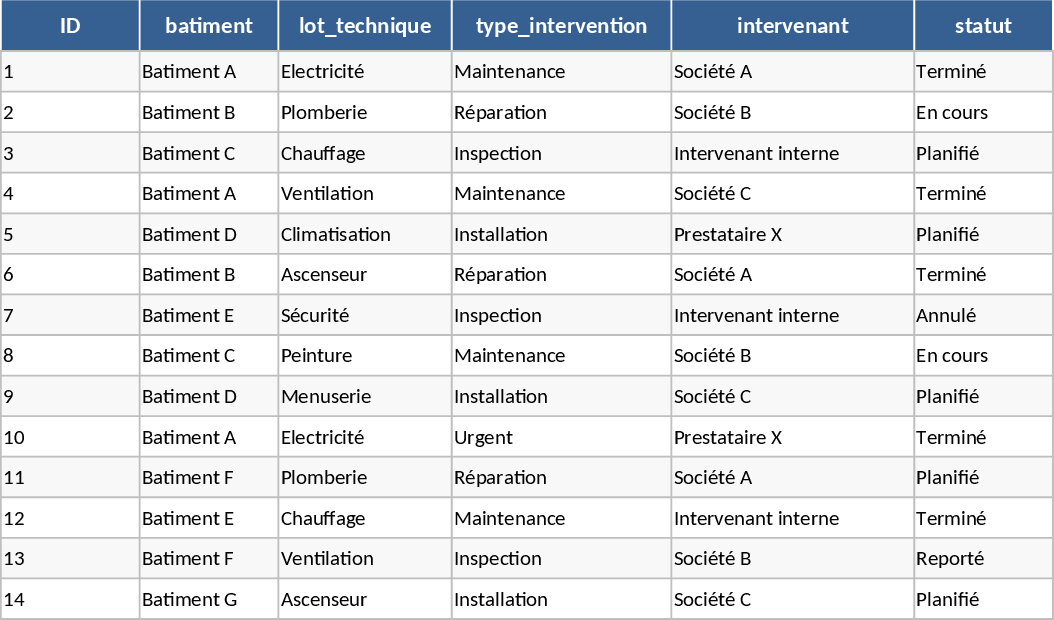Select the Menuserie lot cell

(326, 397)
